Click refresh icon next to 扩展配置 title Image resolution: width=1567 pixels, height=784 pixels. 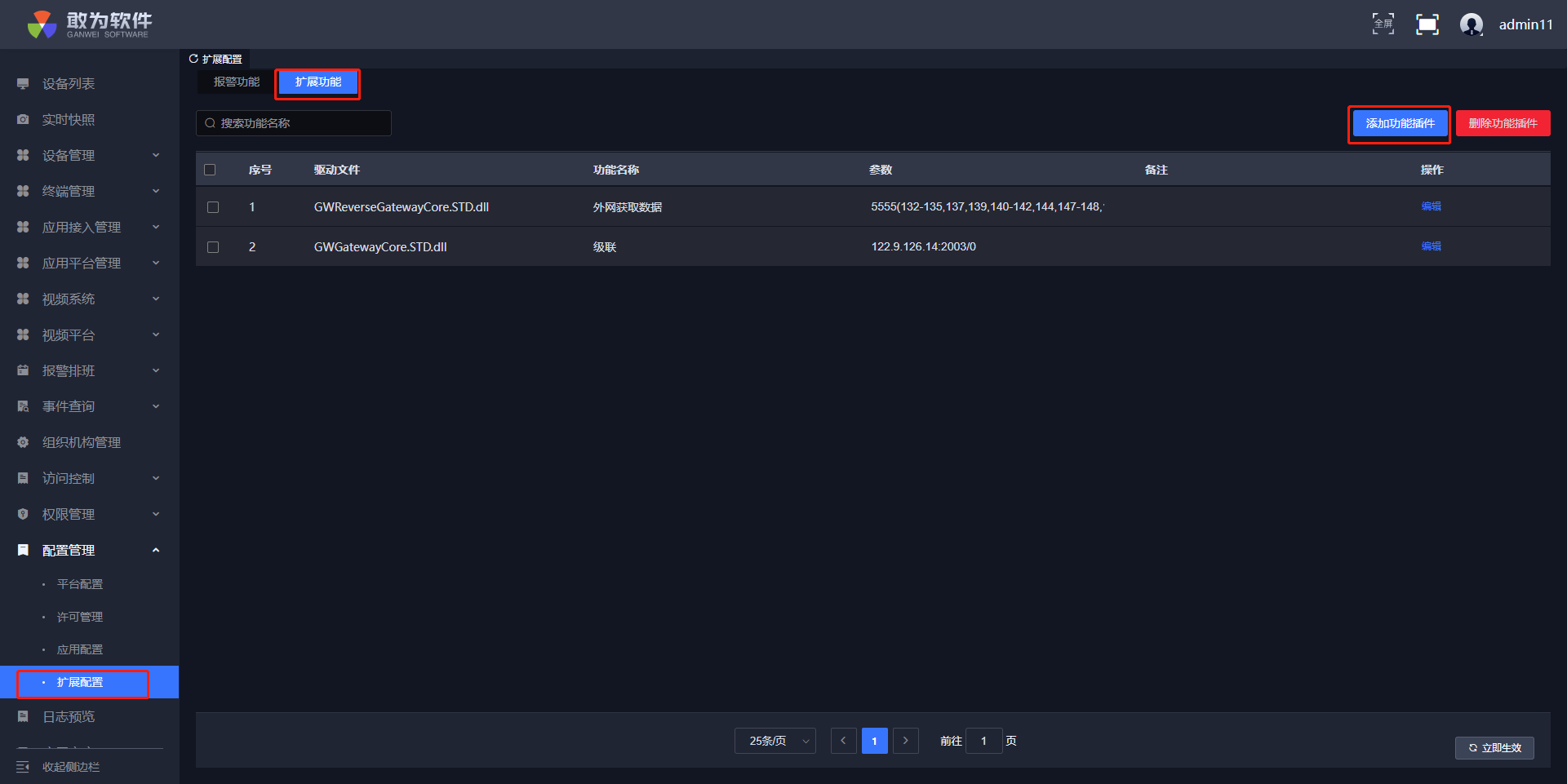[193, 59]
